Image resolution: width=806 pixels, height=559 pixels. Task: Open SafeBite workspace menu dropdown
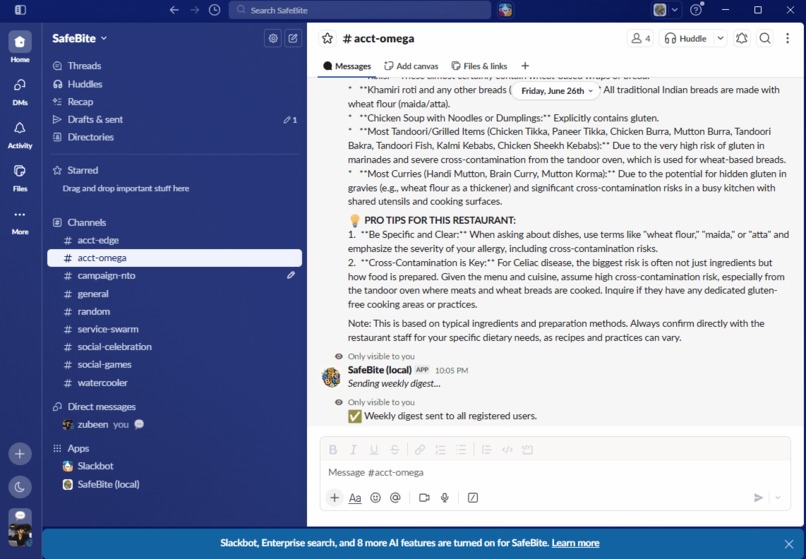click(x=80, y=38)
